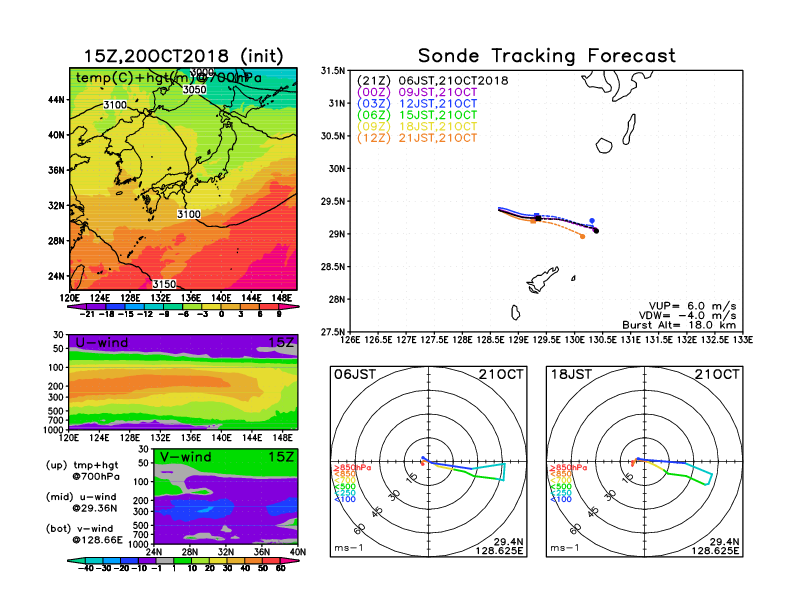Select the blue '(03Z) 12JST,21OCT' legend entry
The image size is (792, 612).
click(x=417, y=104)
